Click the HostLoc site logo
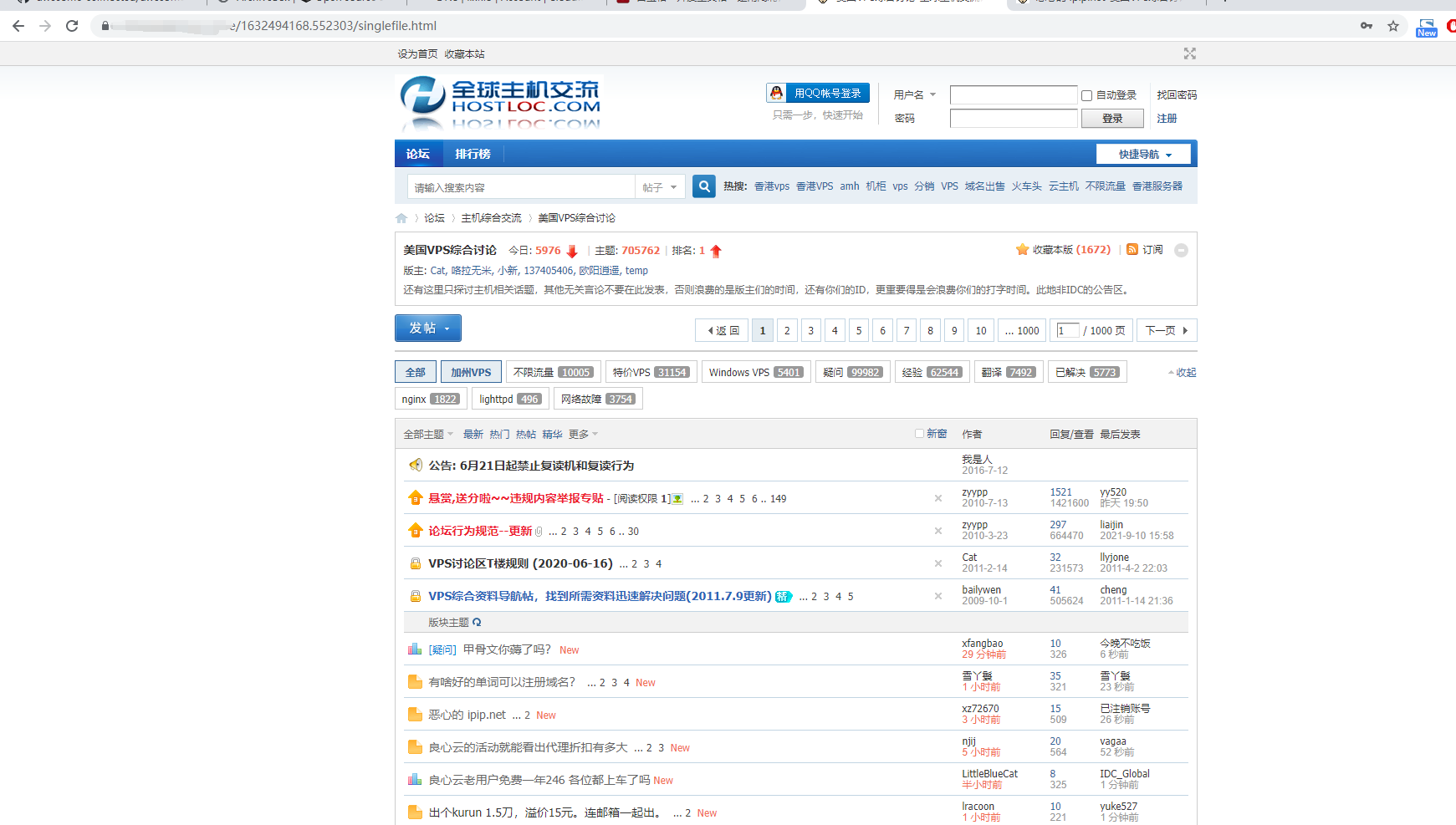This screenshot has height=825, width=1456. tap(500, 103)
